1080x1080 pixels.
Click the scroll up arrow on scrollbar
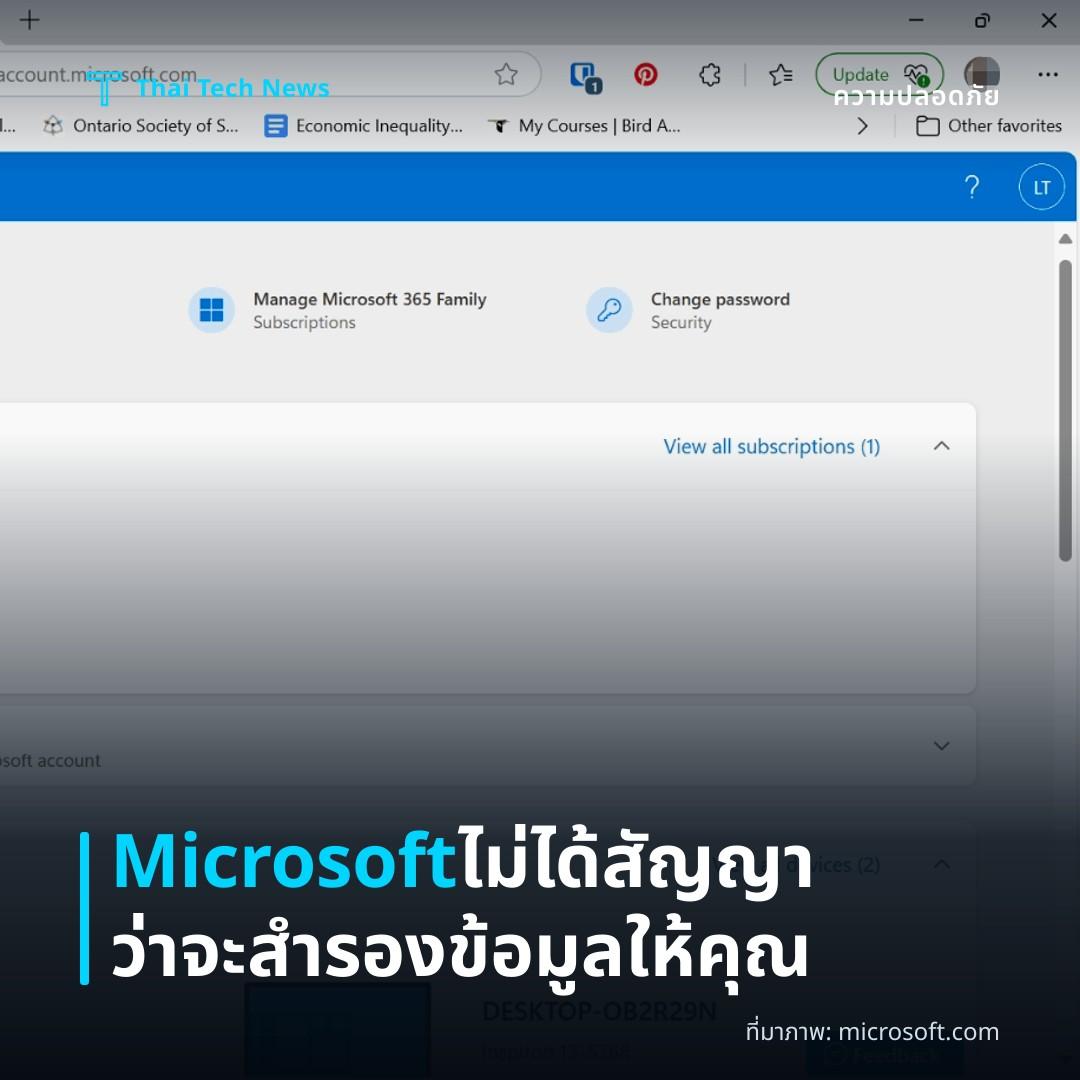tap(1065, 239)
